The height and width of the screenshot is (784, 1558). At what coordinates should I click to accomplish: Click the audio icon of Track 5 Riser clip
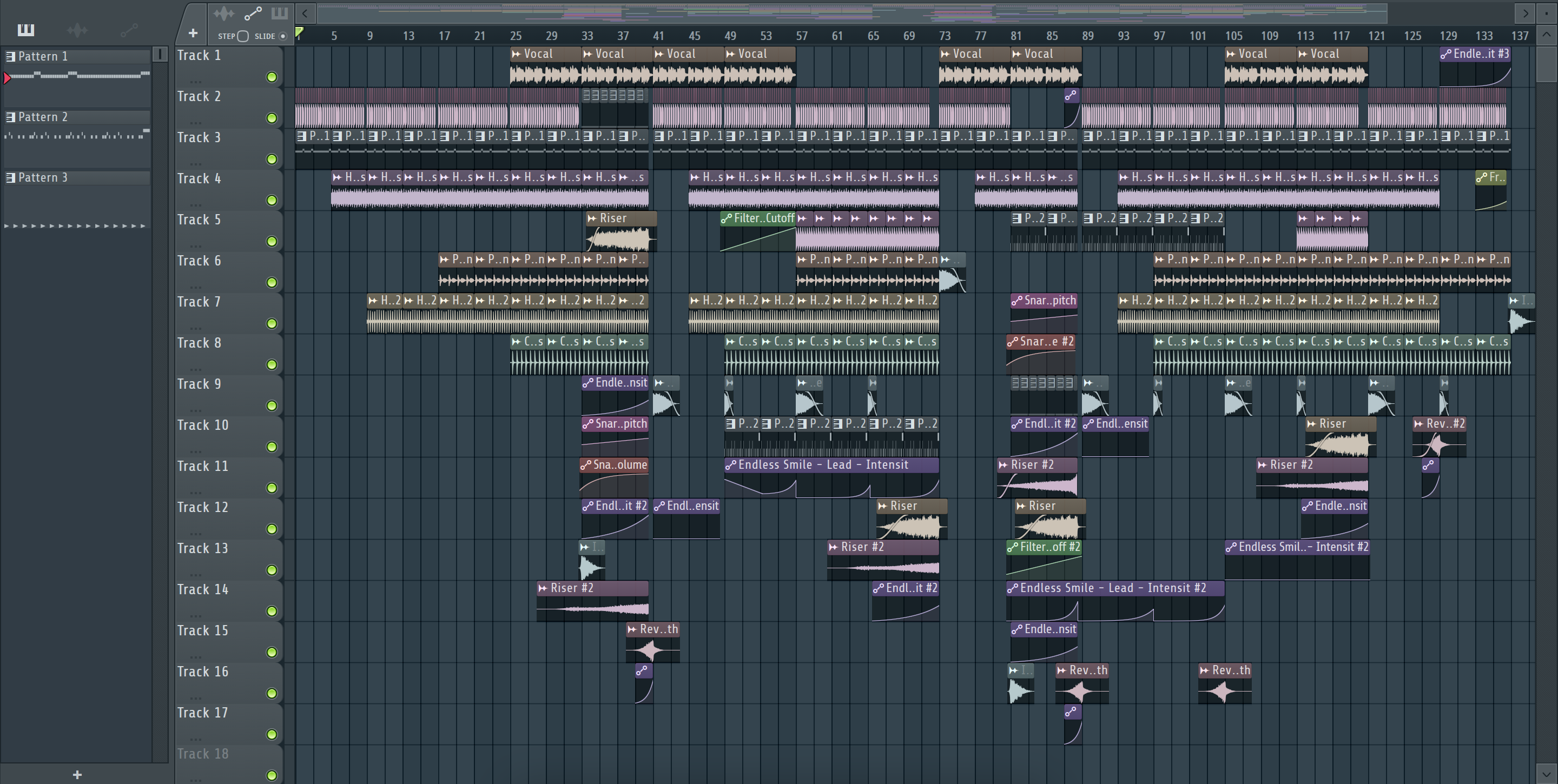click(592, 218)
